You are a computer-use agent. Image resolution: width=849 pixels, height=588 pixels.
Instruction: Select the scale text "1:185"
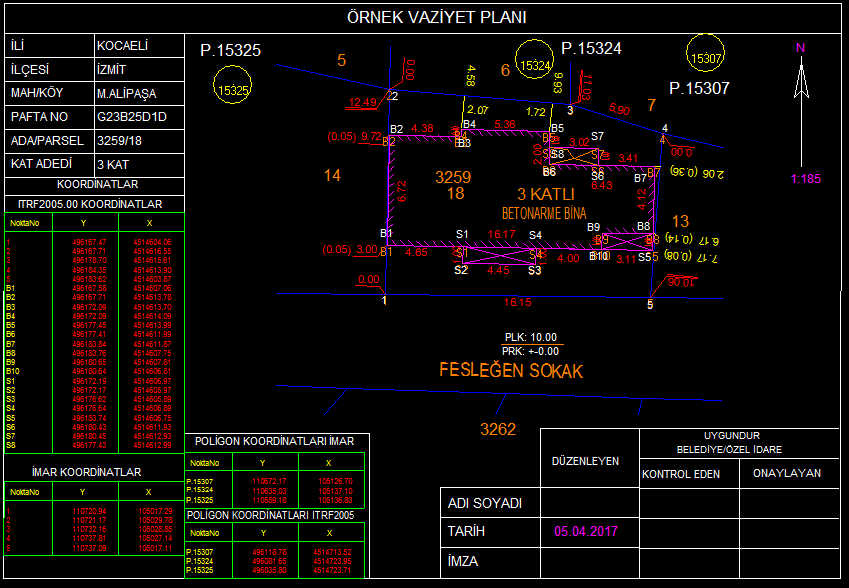tap(806, 179)
